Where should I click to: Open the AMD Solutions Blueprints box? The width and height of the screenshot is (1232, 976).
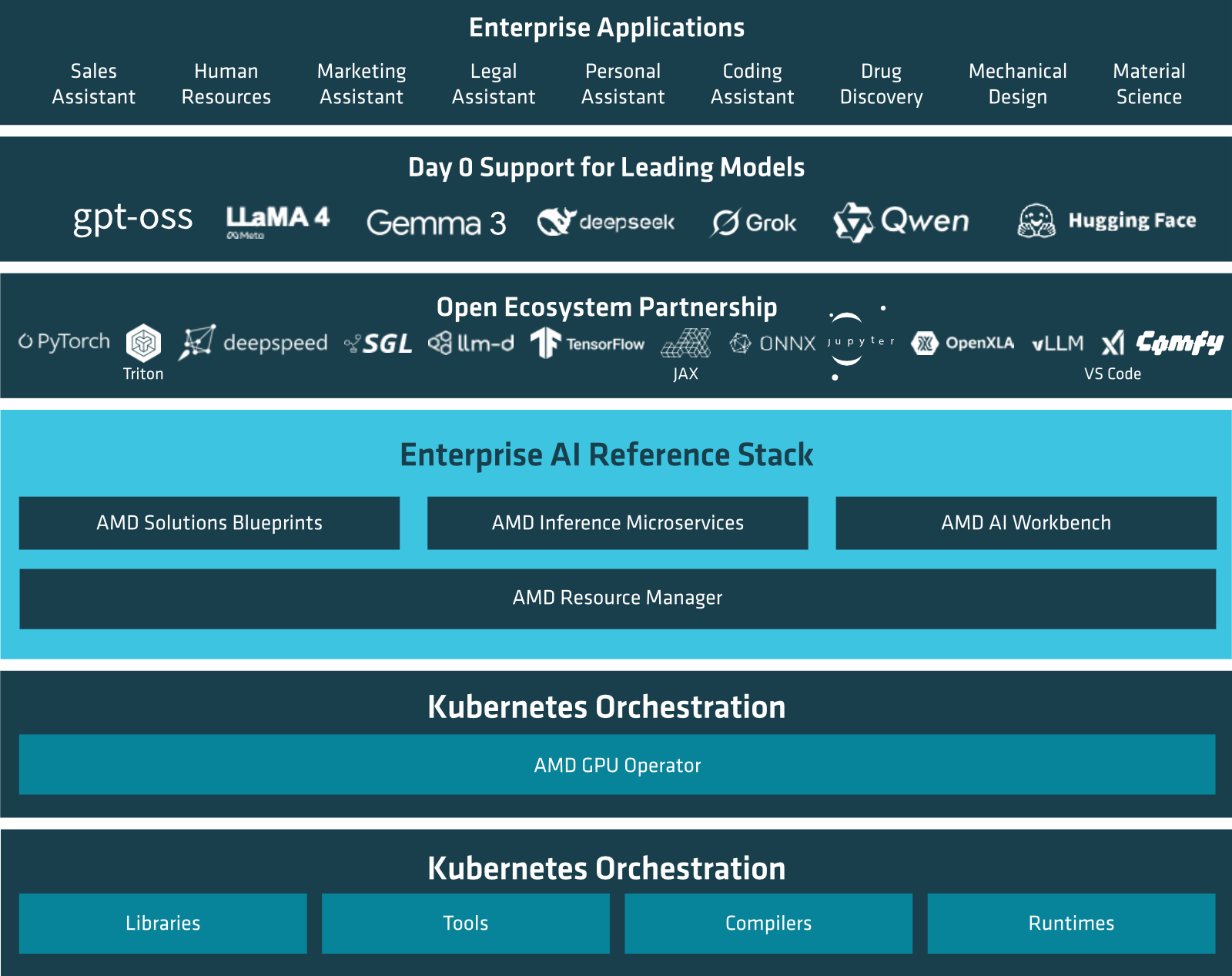pyautogui.click(x=209, y=523)
